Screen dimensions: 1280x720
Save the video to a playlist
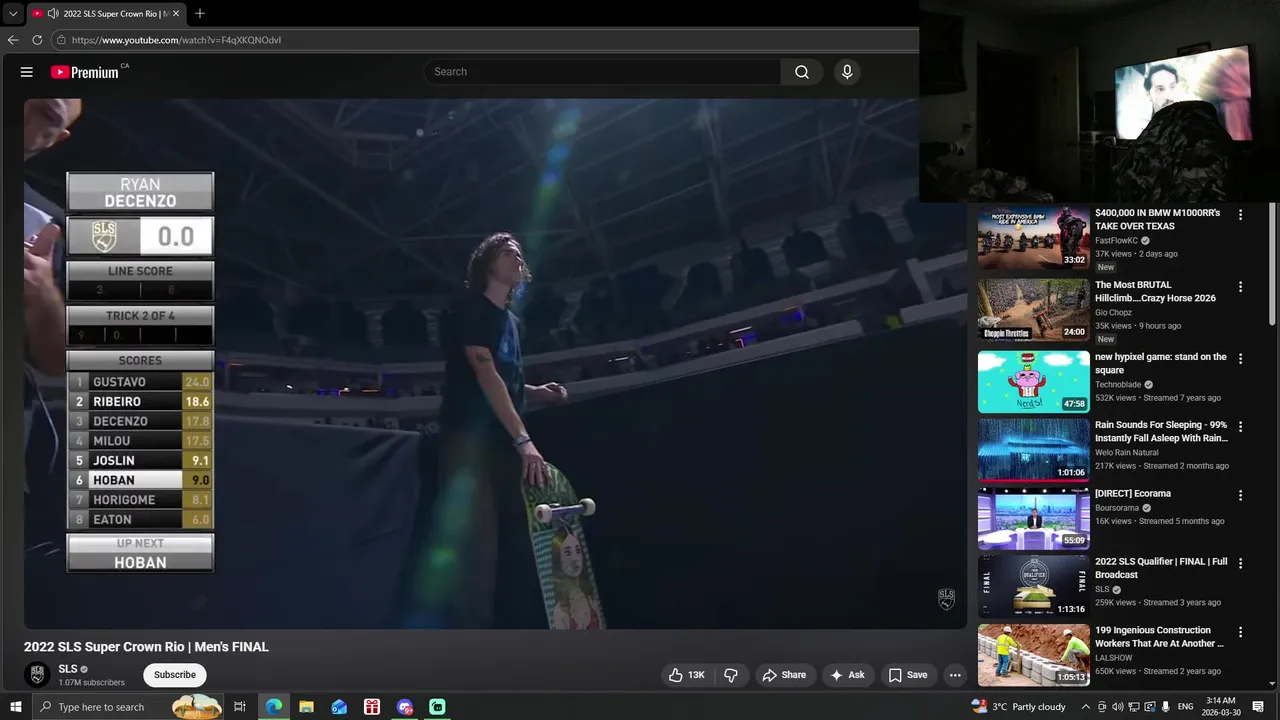pos(908,675)
